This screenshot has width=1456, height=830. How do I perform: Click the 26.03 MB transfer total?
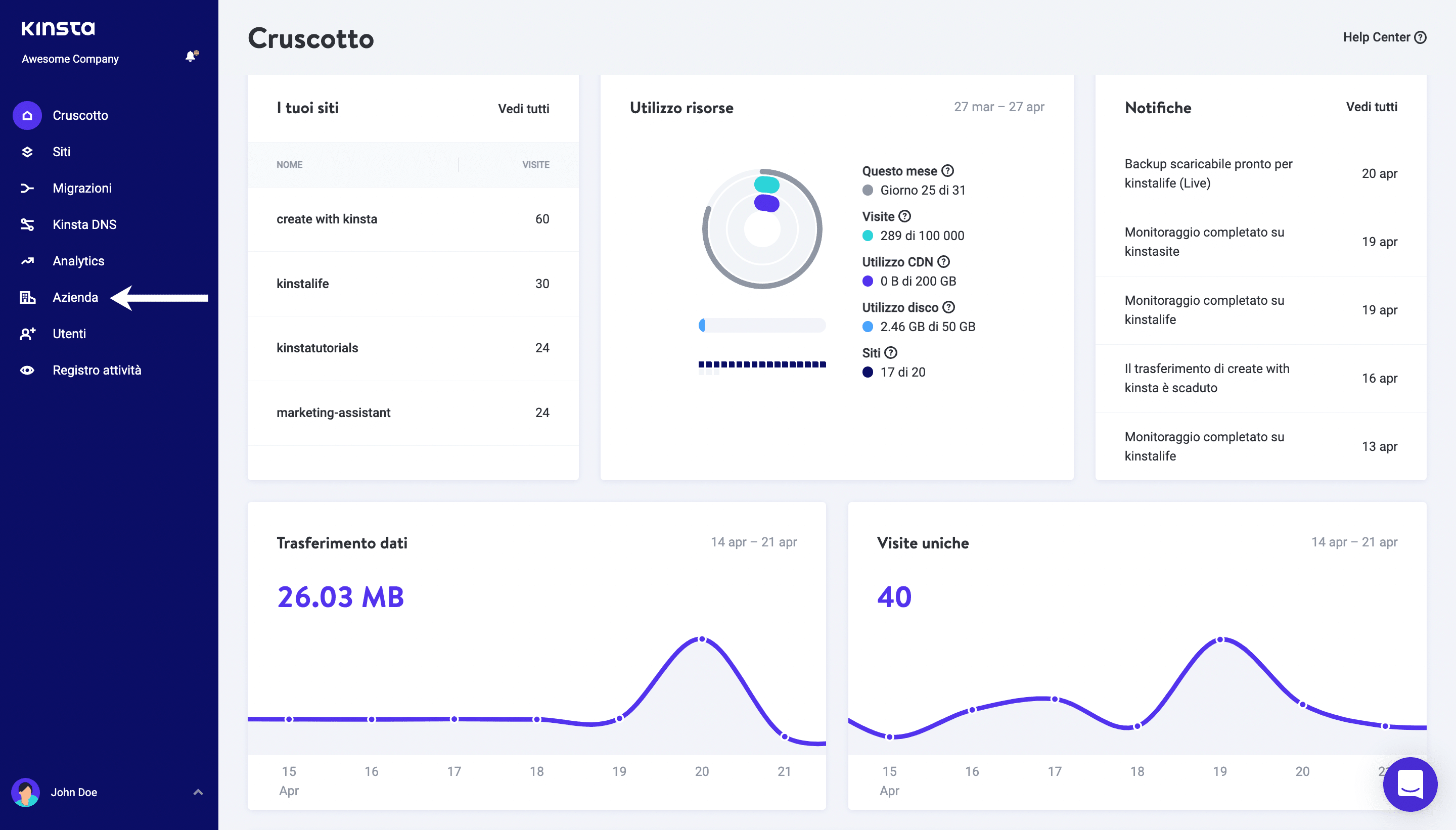point(340,597)
